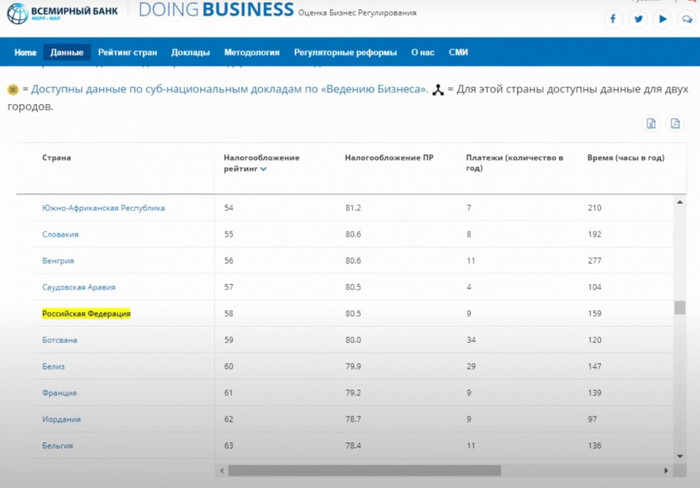Click right arrow of horizontal table scrollbar
Screen dimensions: 700x488
(666, 470)
